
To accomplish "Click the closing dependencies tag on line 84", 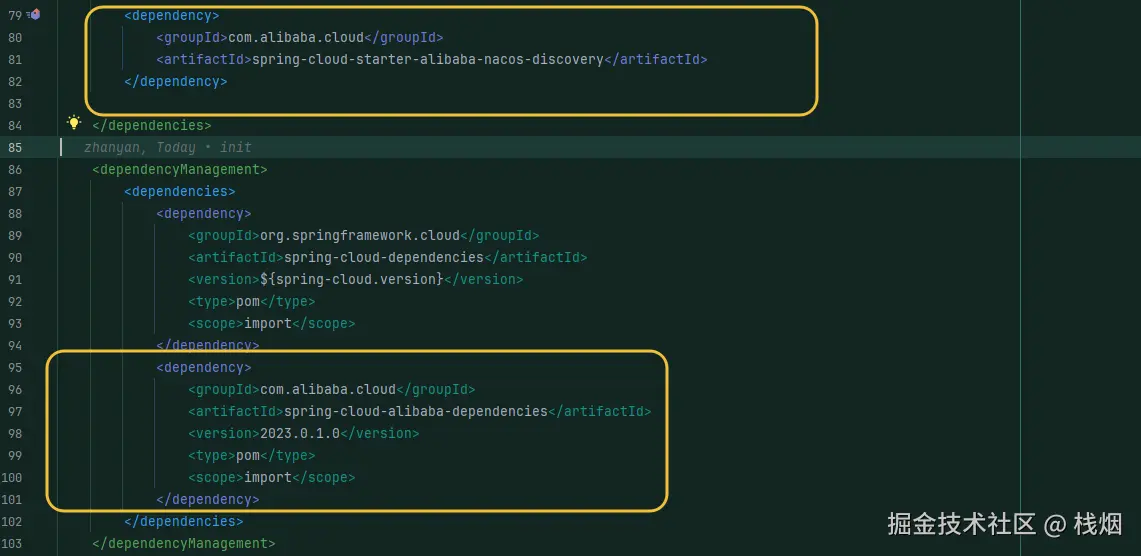I will pyautogui.click(x=152, y=125).
